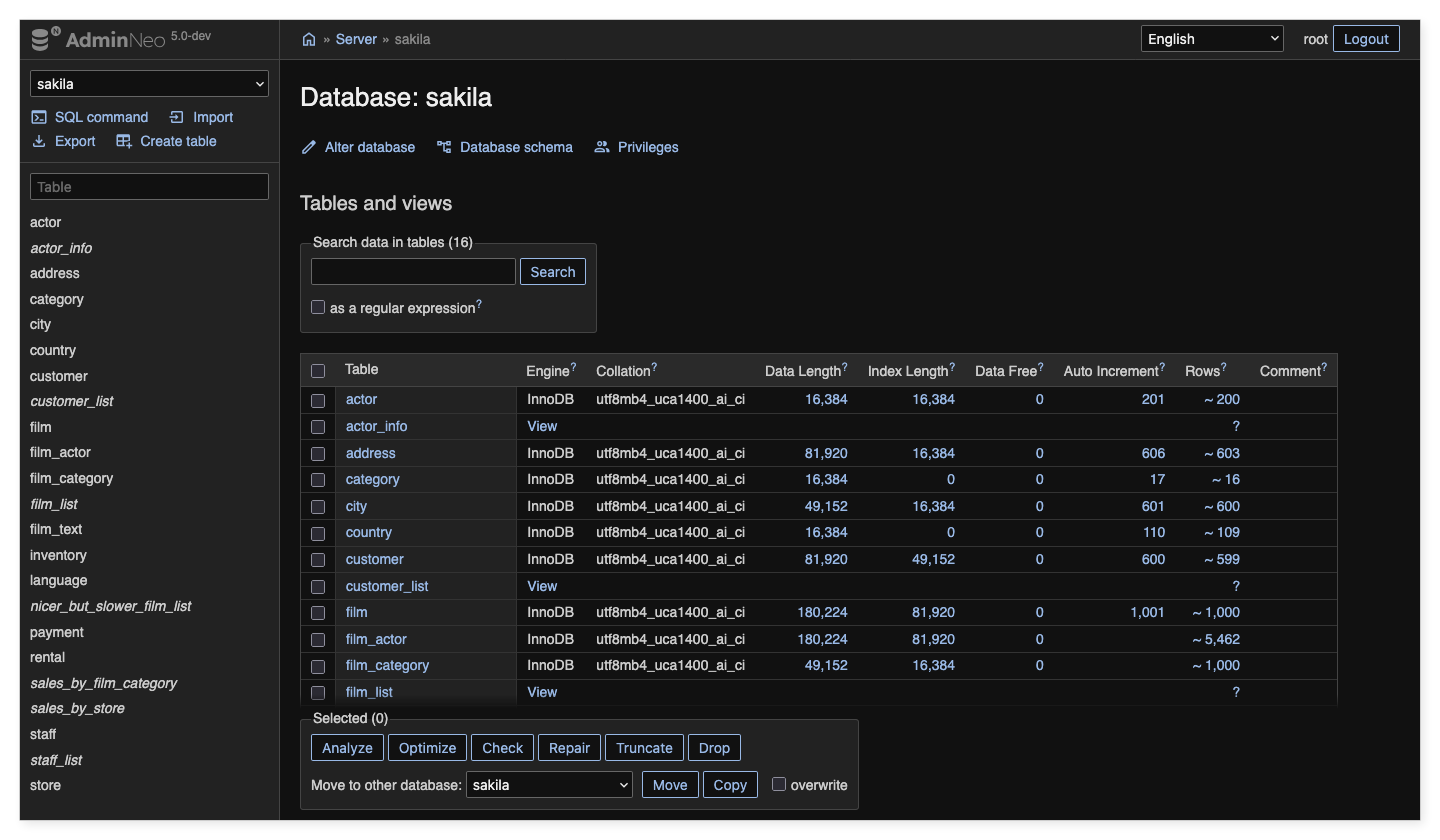This screenshot has height=840, width=1440.
Task: Open SQL command via its terminal icon
Action: 39,117
